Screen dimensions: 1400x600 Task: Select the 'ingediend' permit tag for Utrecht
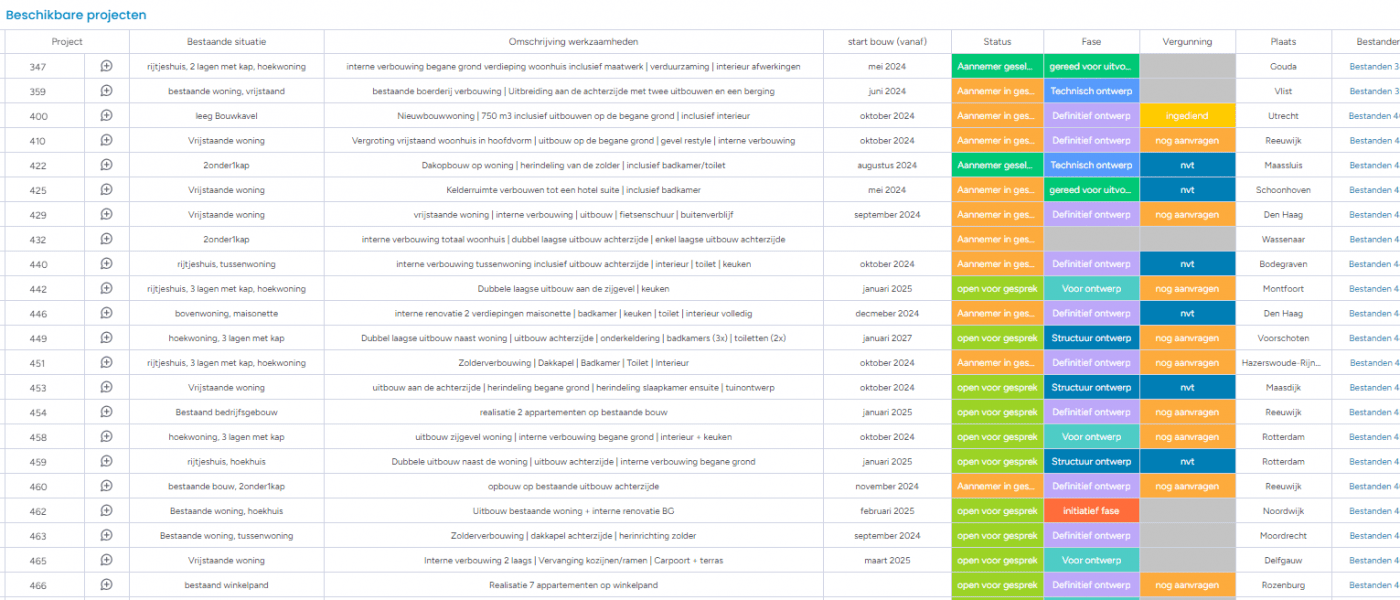point(1187,116)
